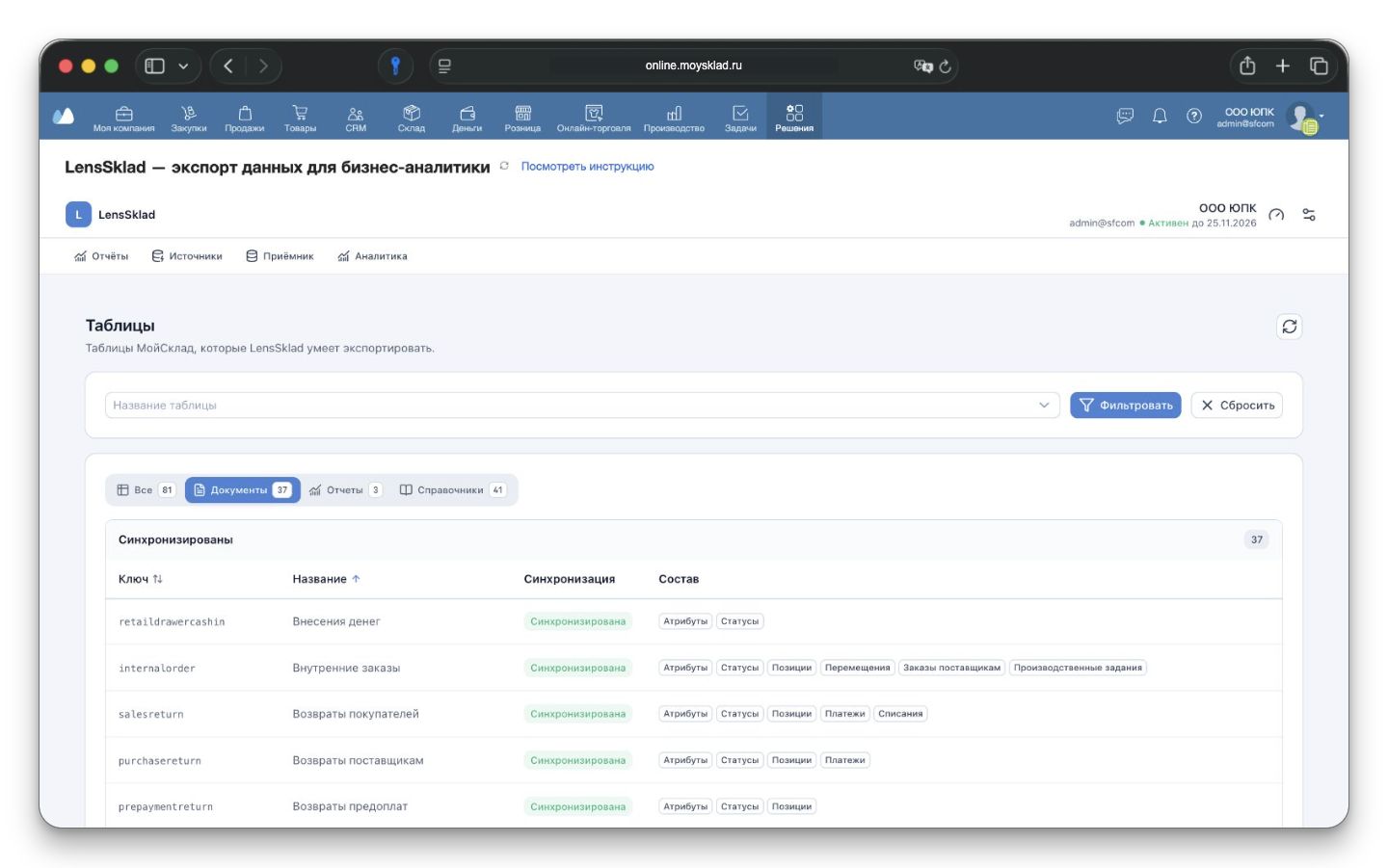Open the Источники menu item
This screenshot has height=868, width=1388.
click(187, 256)
